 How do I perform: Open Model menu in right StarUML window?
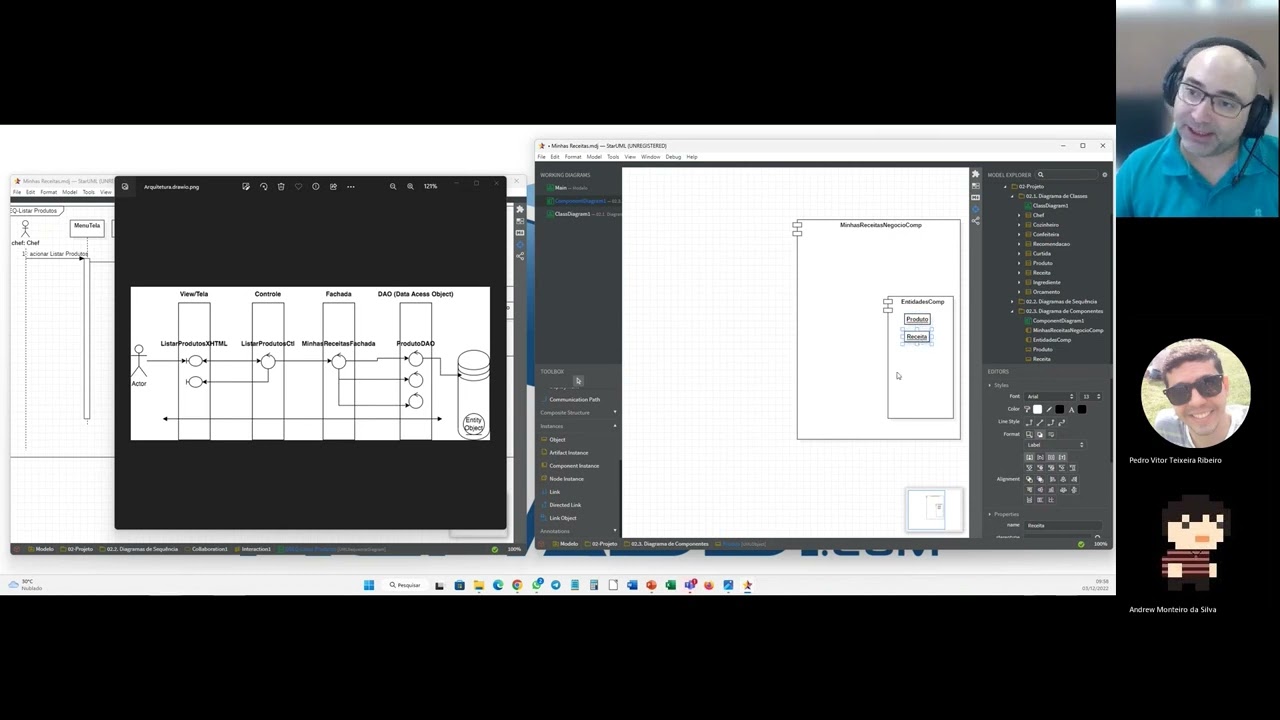pos(594,157)
